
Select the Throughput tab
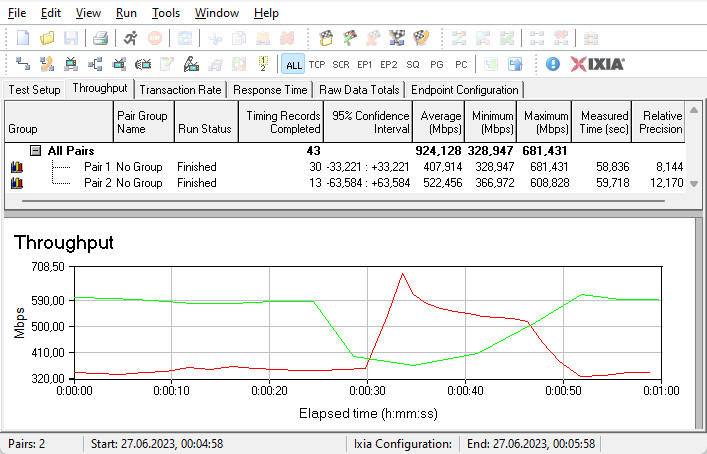click(100, 88)
